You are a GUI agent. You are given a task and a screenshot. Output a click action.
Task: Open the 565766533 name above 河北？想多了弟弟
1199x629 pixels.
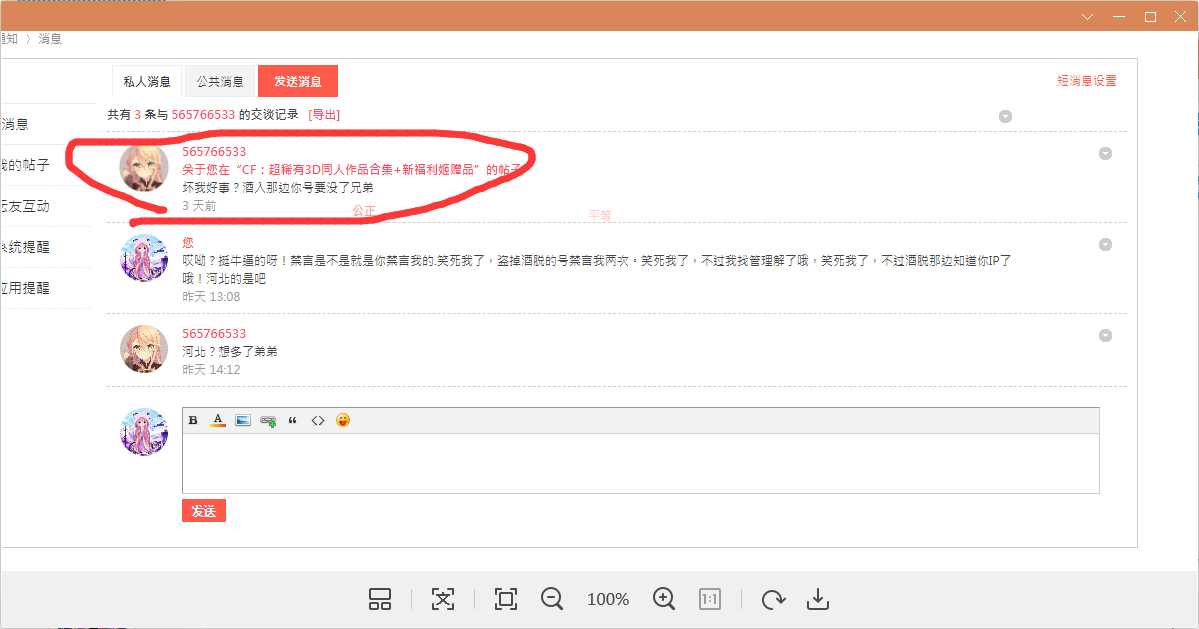pos(214,333)
